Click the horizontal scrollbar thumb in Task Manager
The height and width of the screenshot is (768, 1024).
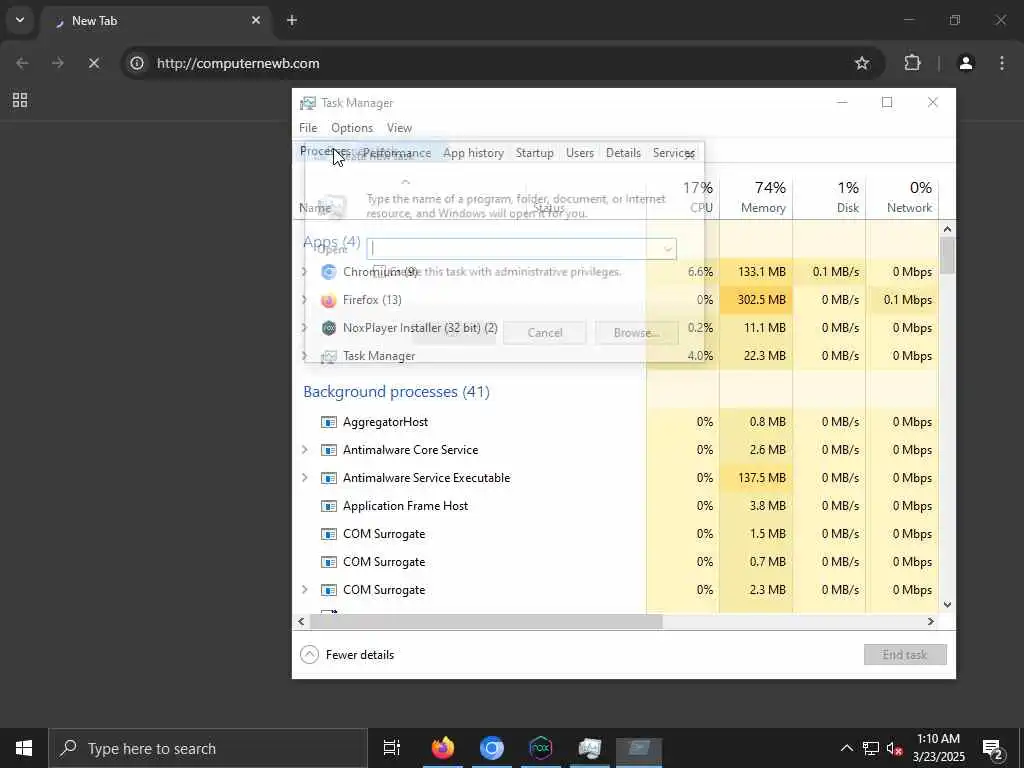coord(486,622)
